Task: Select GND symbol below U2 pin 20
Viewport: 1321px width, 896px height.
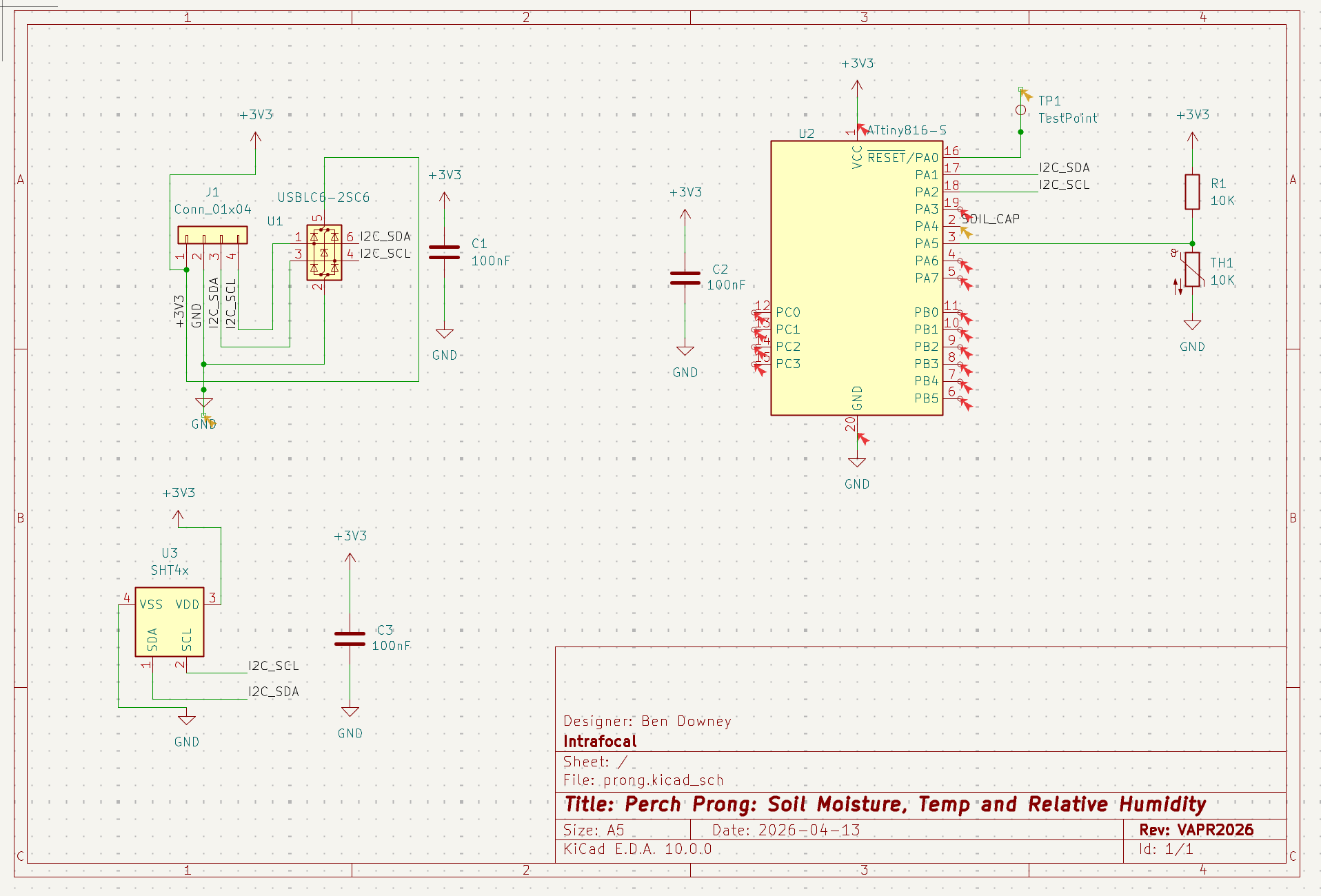Action: click(x=857, y=462)
